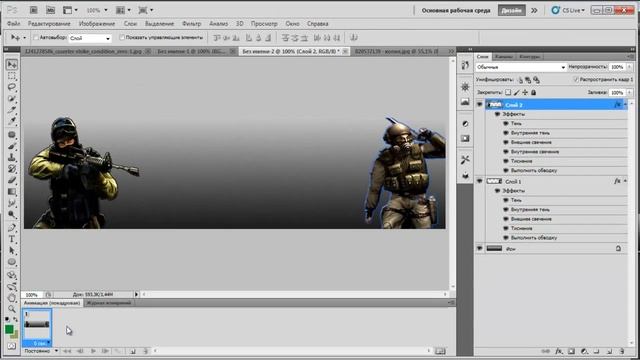Select the Hand tool
The image size is (640, 360).
pos(12,298)
